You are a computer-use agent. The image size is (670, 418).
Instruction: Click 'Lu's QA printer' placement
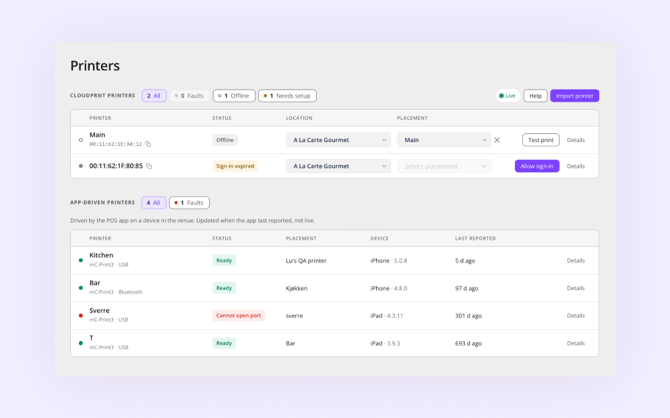pyautogui.click(x=306, y=260)
